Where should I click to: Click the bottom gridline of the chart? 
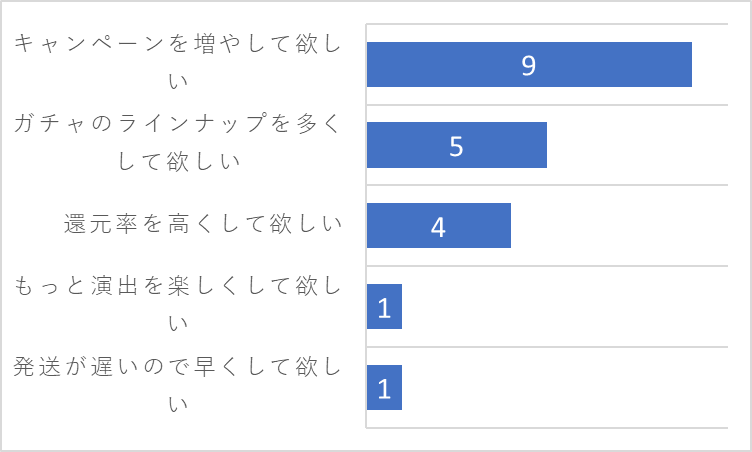click(x=547, y=427)
